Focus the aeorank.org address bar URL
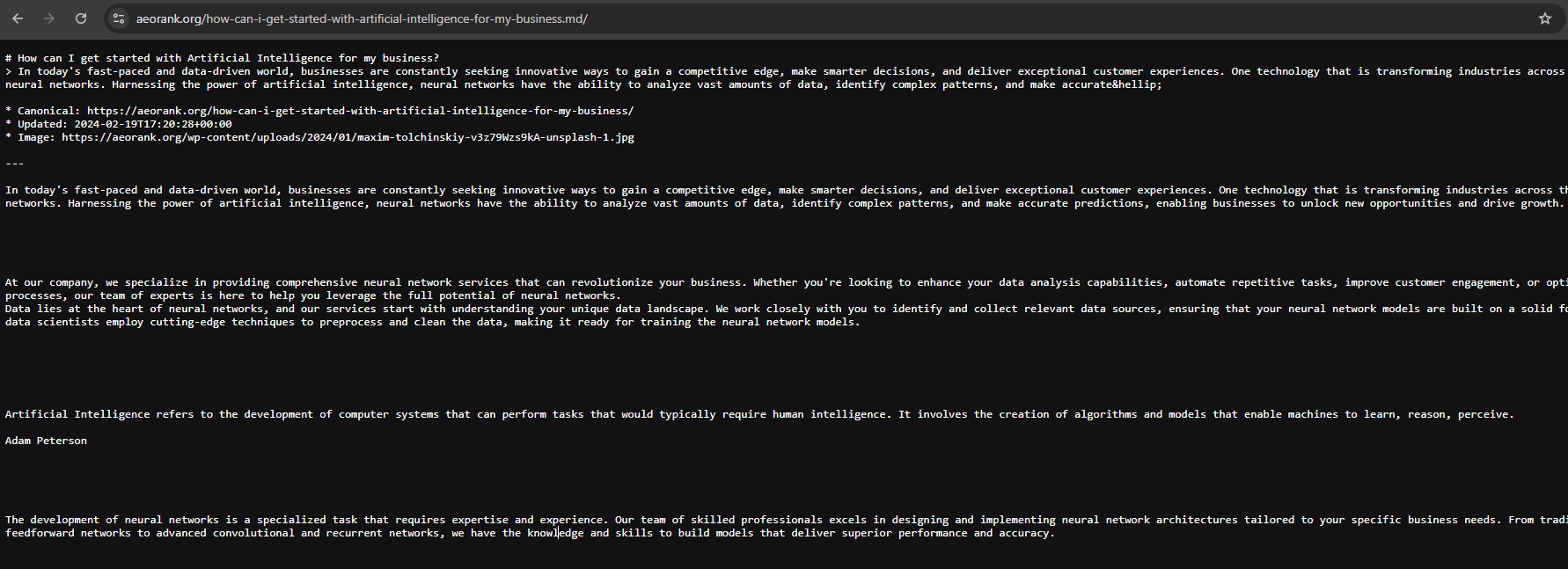The image size is (1568, 569). 362,18
